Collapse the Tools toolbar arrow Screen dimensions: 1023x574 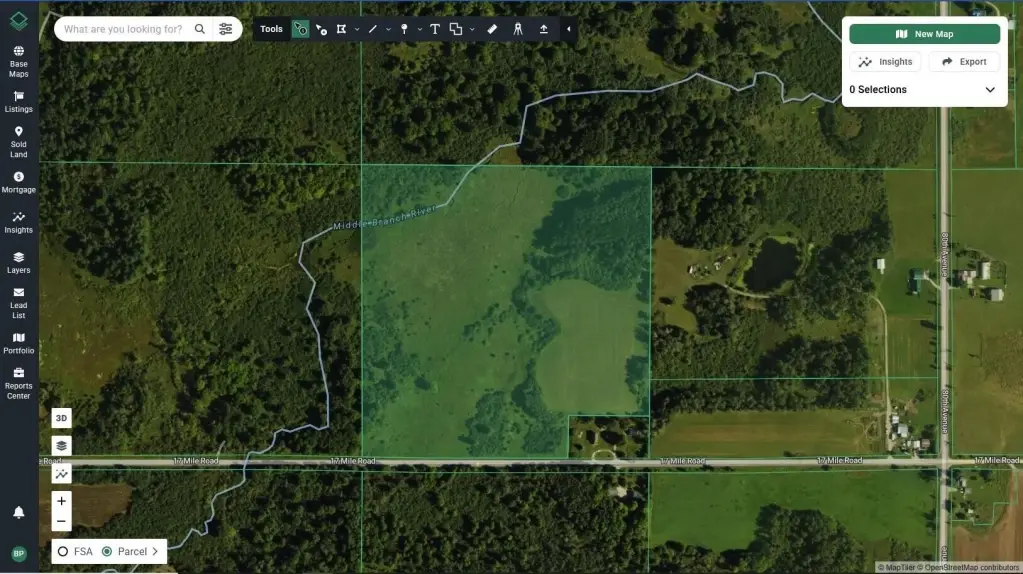coord(568,29)
